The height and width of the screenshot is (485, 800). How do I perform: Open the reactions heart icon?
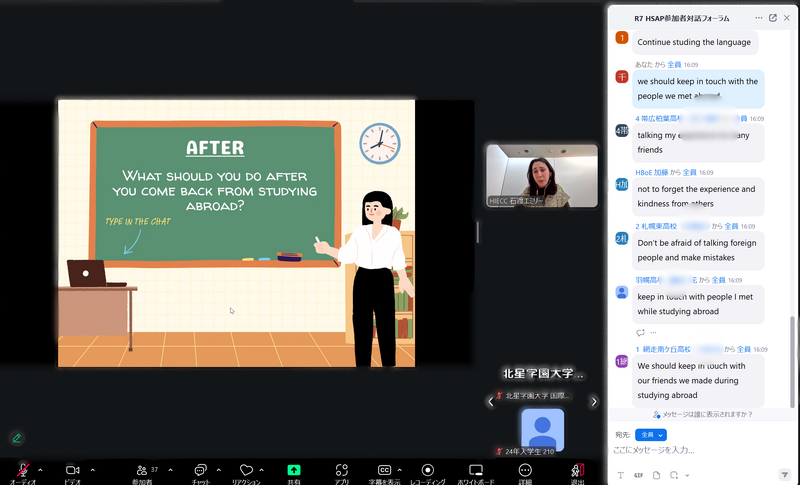point(246,470)
